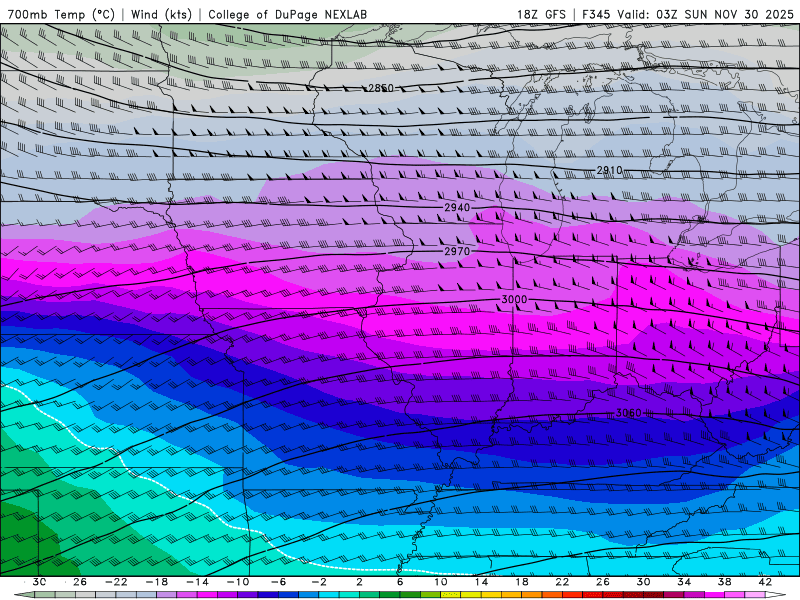
Task: Click the '700mb Temp (°C)' title text
Action: (61, 14)
